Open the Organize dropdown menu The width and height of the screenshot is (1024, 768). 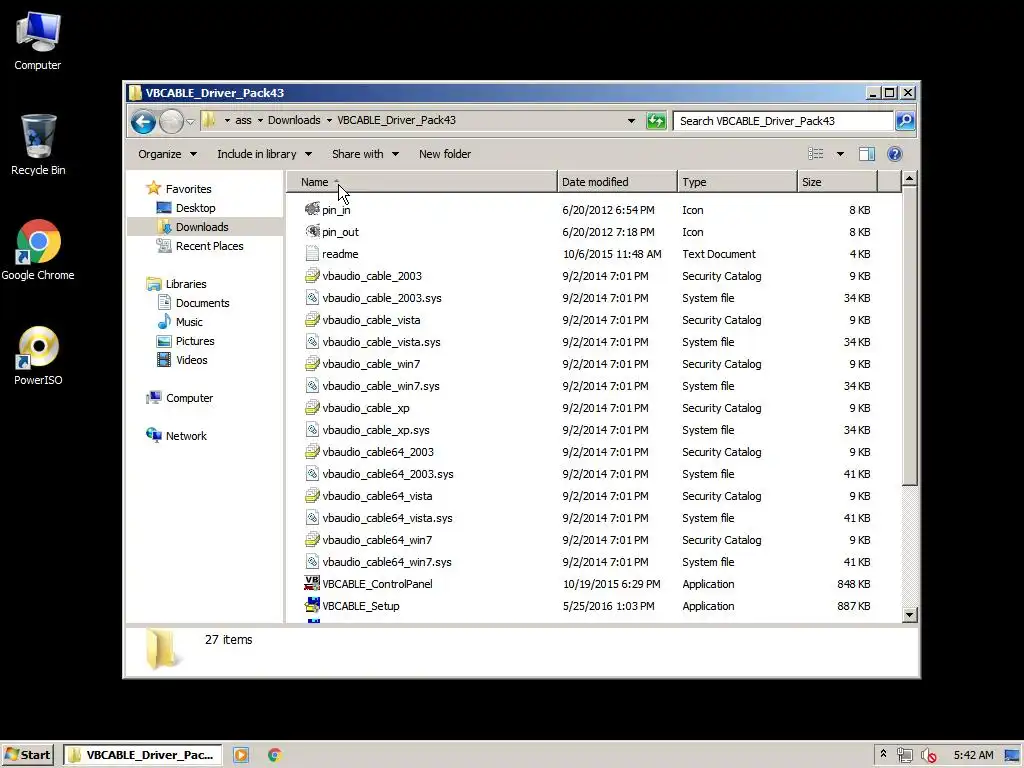(167, 154)
